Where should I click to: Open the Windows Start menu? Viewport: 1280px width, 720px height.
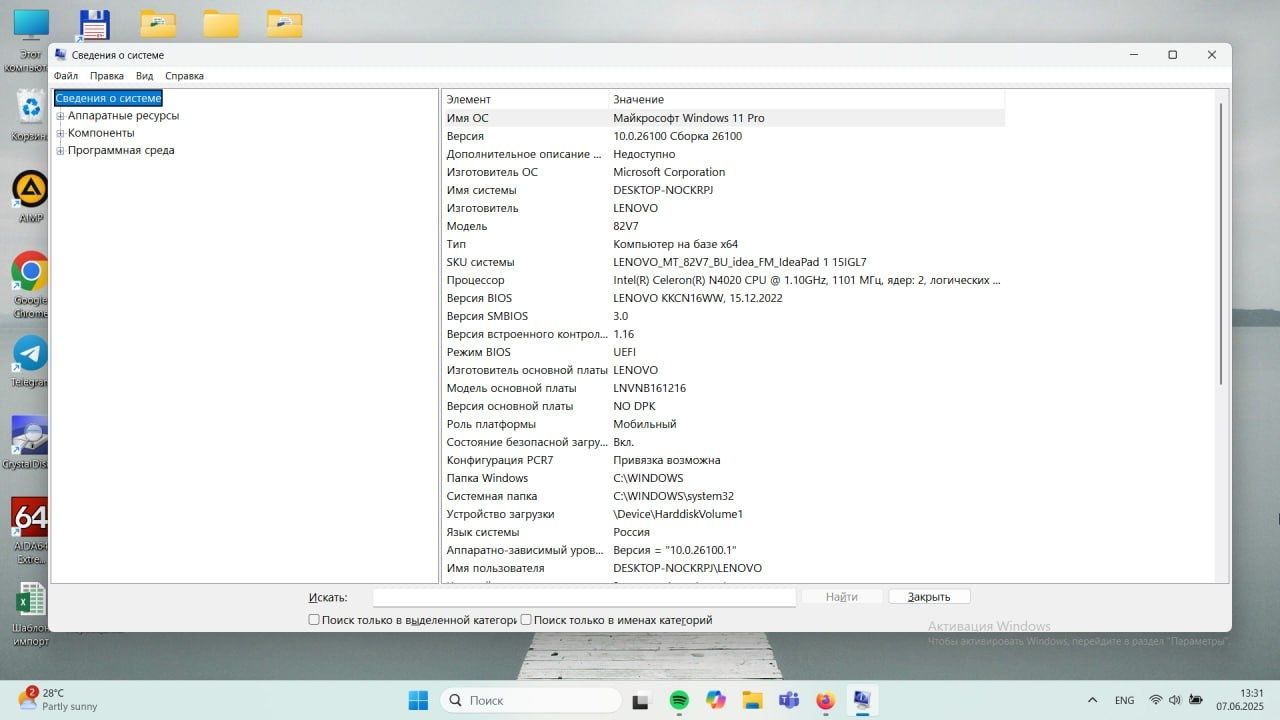[x=418, y=700]
